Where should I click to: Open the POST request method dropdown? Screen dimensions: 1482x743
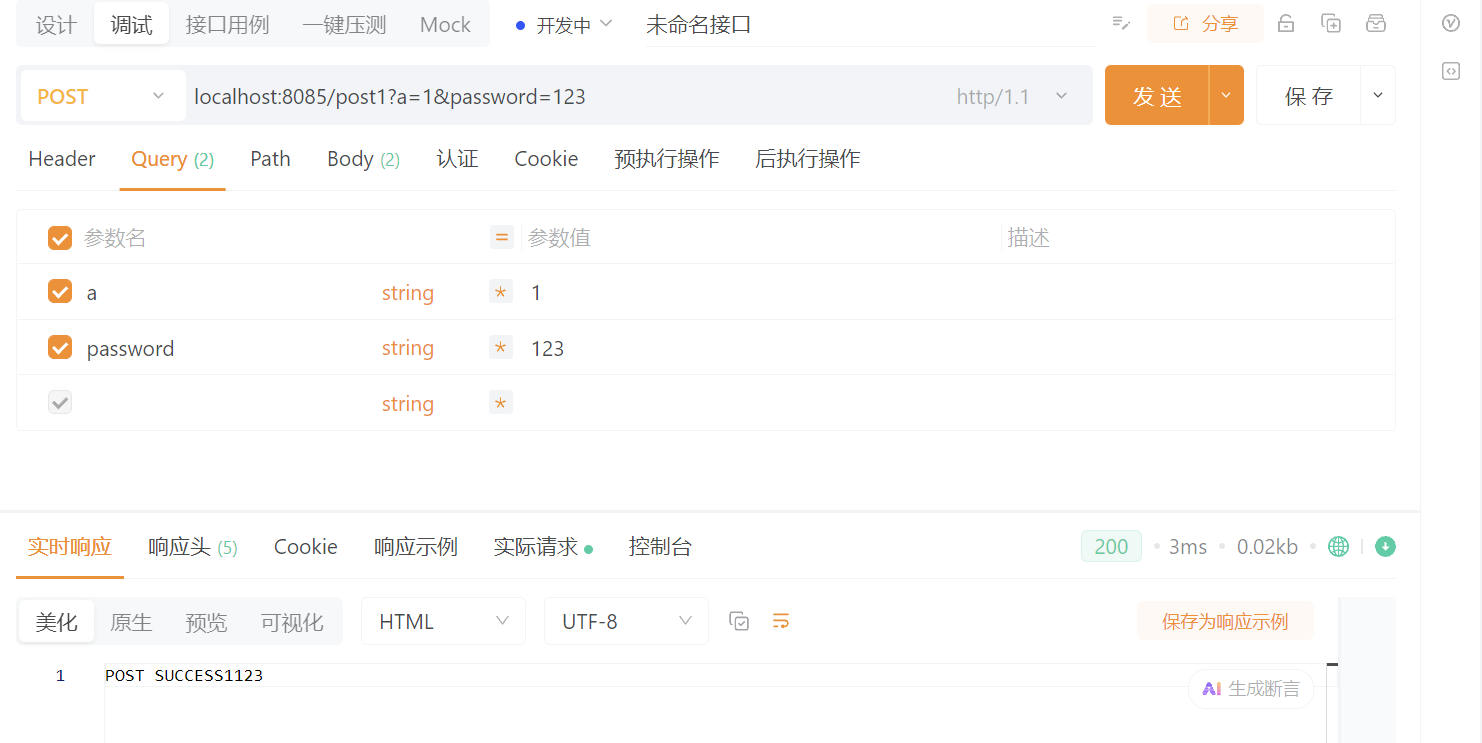click(102, 96)
